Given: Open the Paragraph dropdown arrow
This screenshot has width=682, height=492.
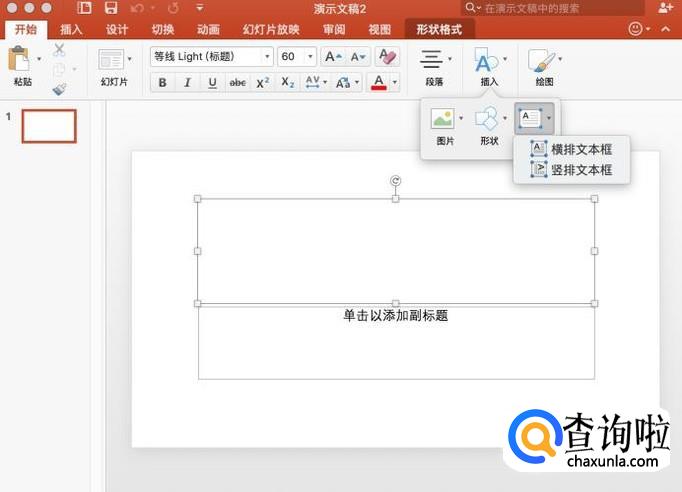Looking at the screenshot, I should point(450,59).
